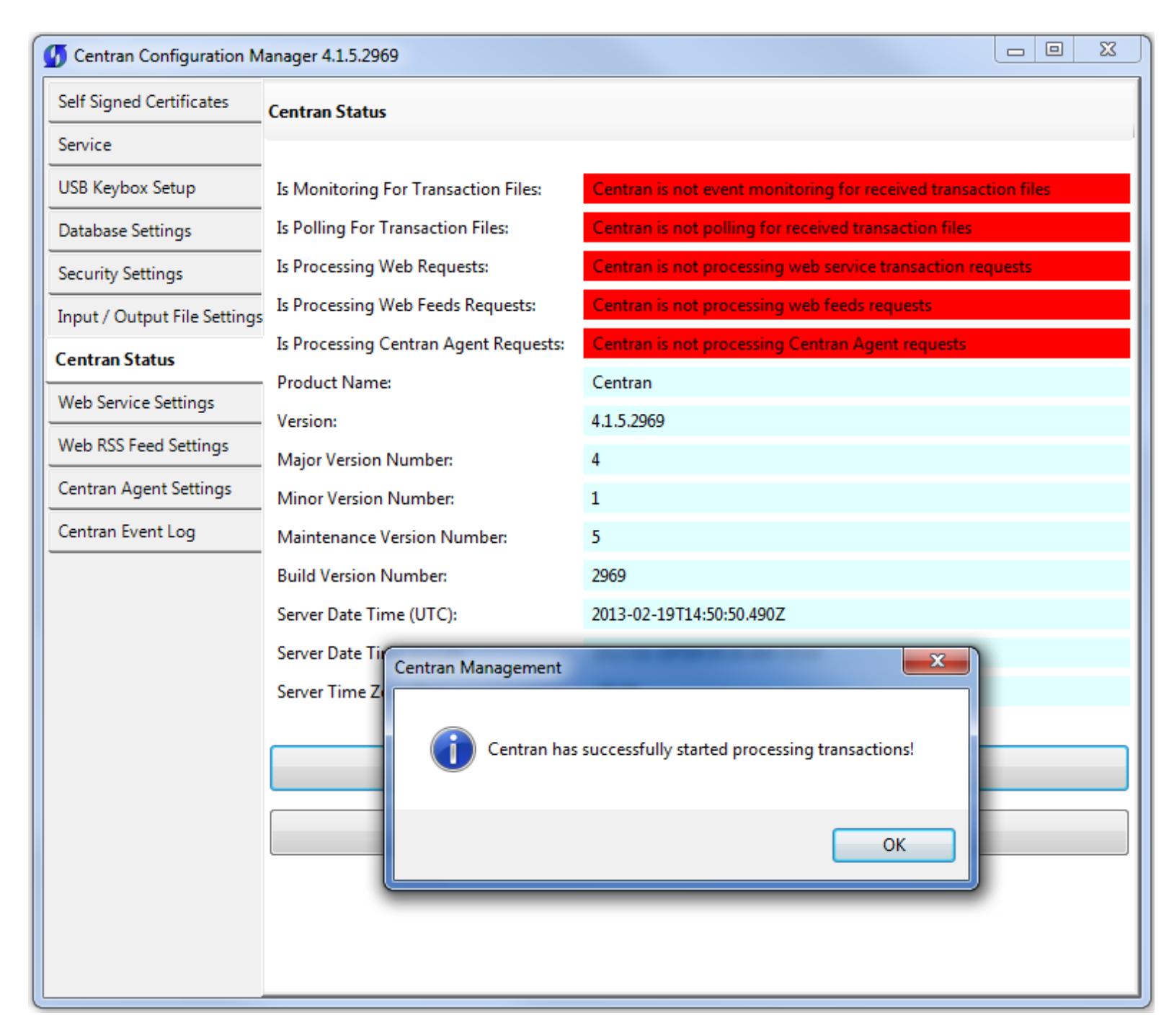Click OK in the Centran Management dialog
The image size is (1174, 1036).
tap(893, 845)
